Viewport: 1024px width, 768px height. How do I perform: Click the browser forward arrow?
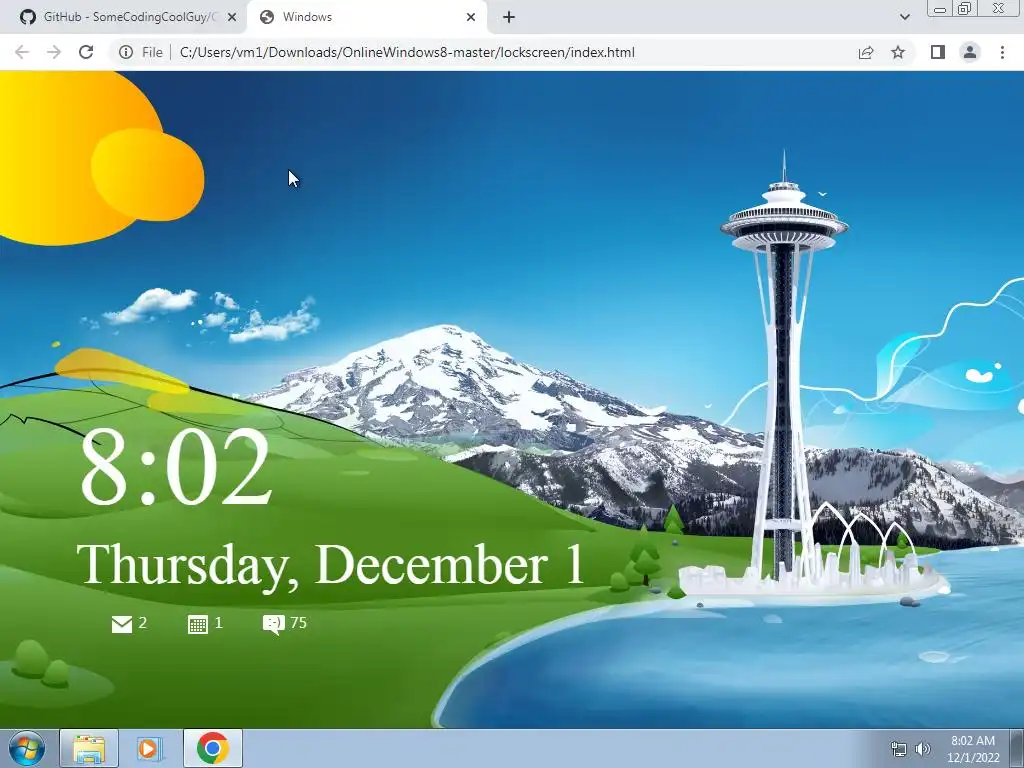(54, 52)
